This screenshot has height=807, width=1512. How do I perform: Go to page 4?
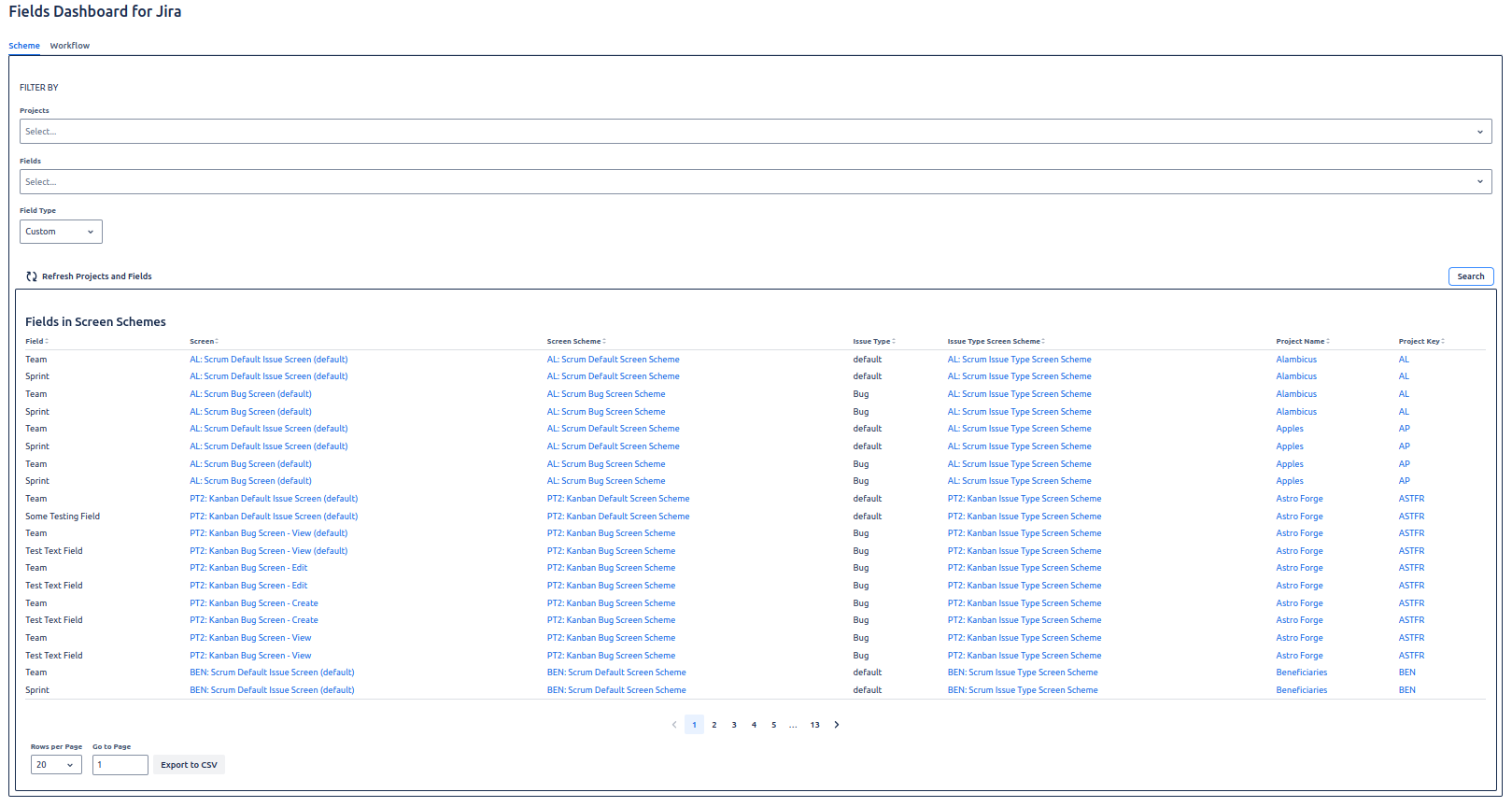point(754,725)
